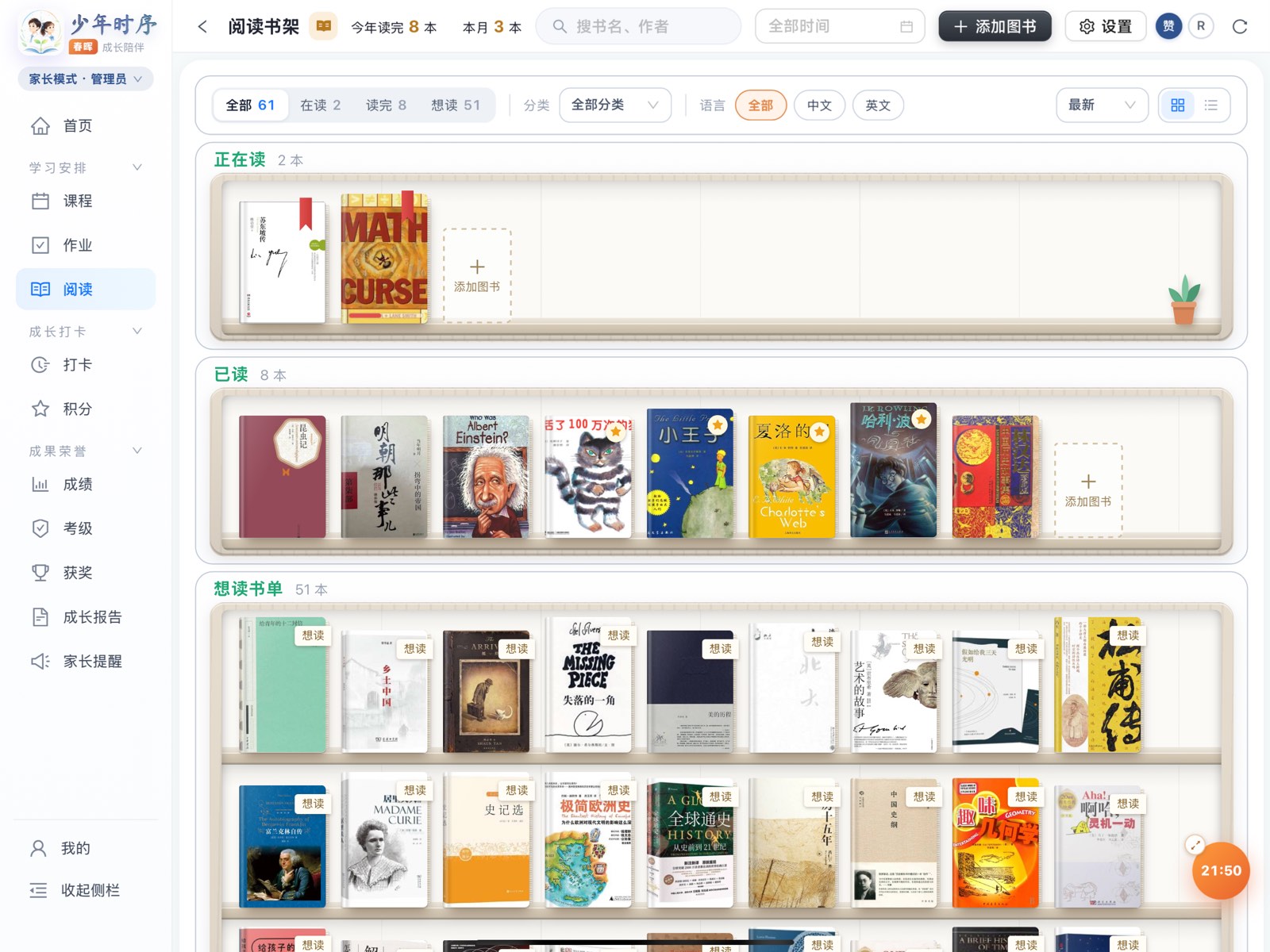The image size is (1270, 952).
Task: Open 成长报告 growth report
Action: click(86, 617)
